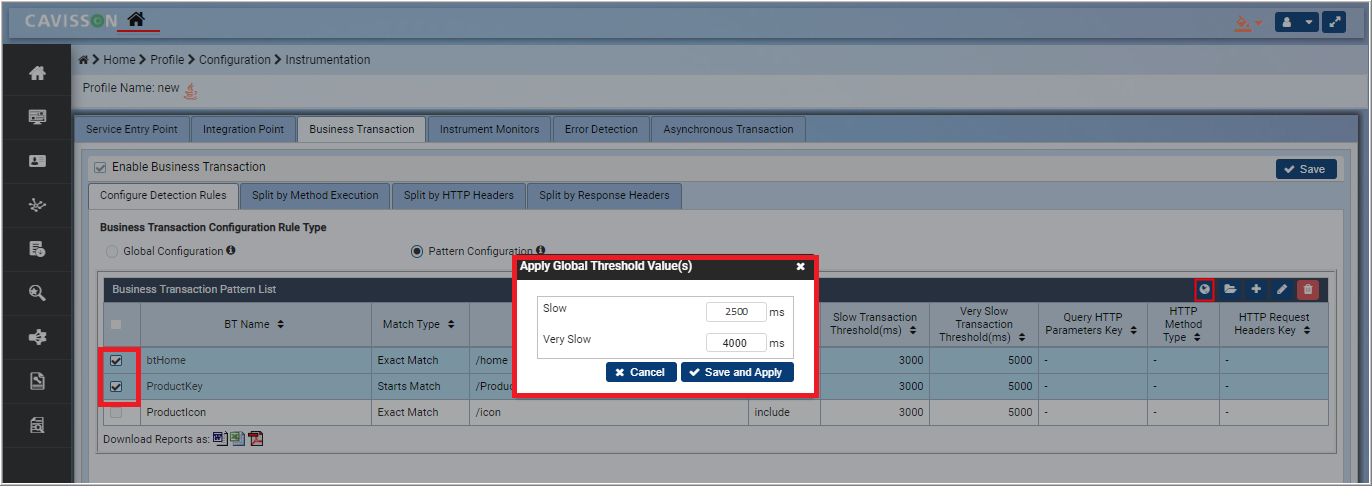The image size is (1372, 486).
Task: Expand the paint bucket theme dropdown
Action: coord(1246,22)
